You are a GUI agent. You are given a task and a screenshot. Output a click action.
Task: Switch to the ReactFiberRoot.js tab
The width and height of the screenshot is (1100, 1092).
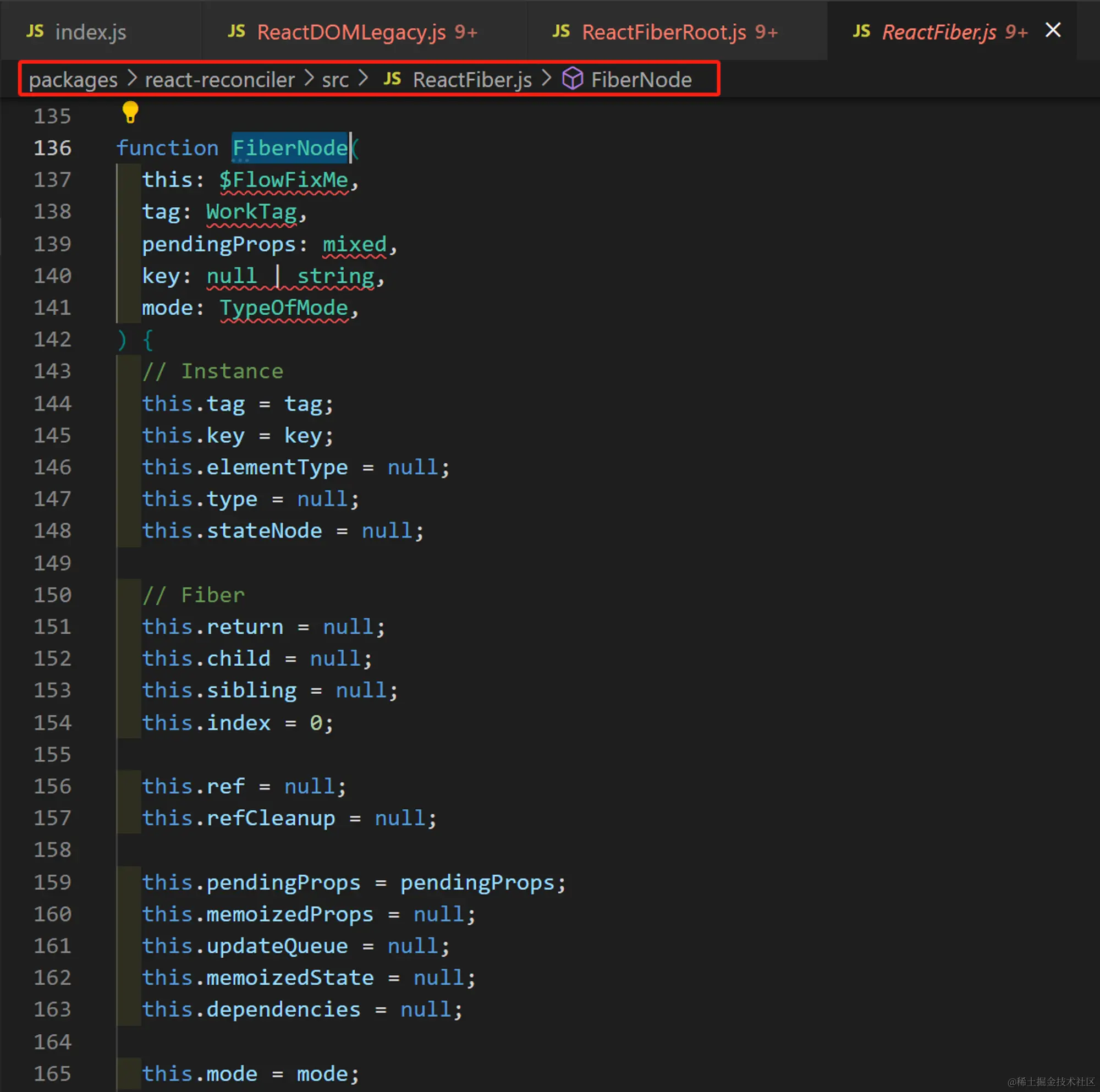click(x=664, y=32)
